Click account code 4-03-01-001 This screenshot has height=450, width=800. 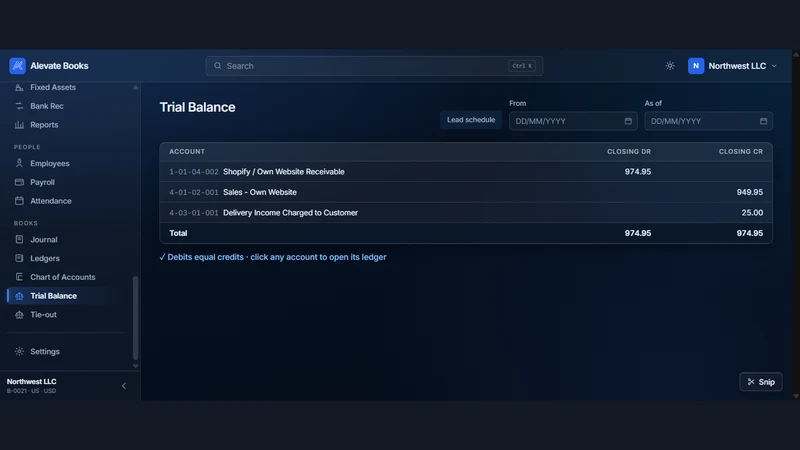(x=194, y=213)
